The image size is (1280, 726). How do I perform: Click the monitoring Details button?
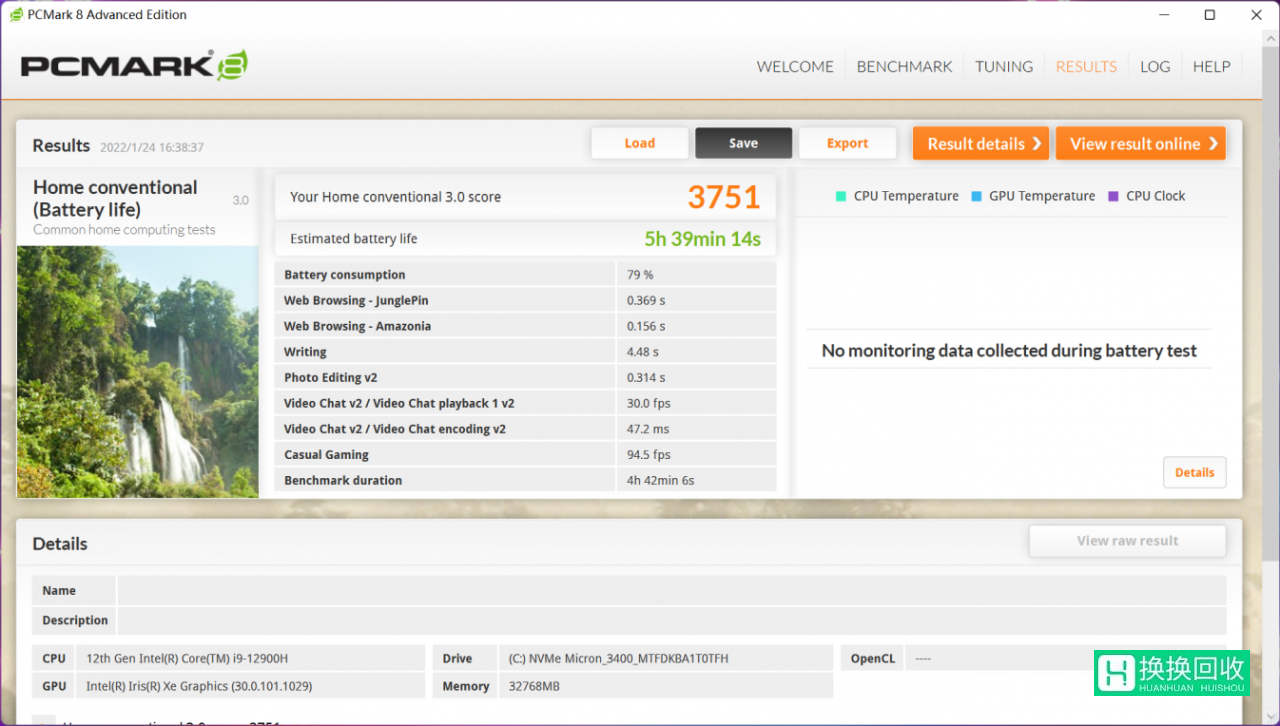(x=1194, y=472)
